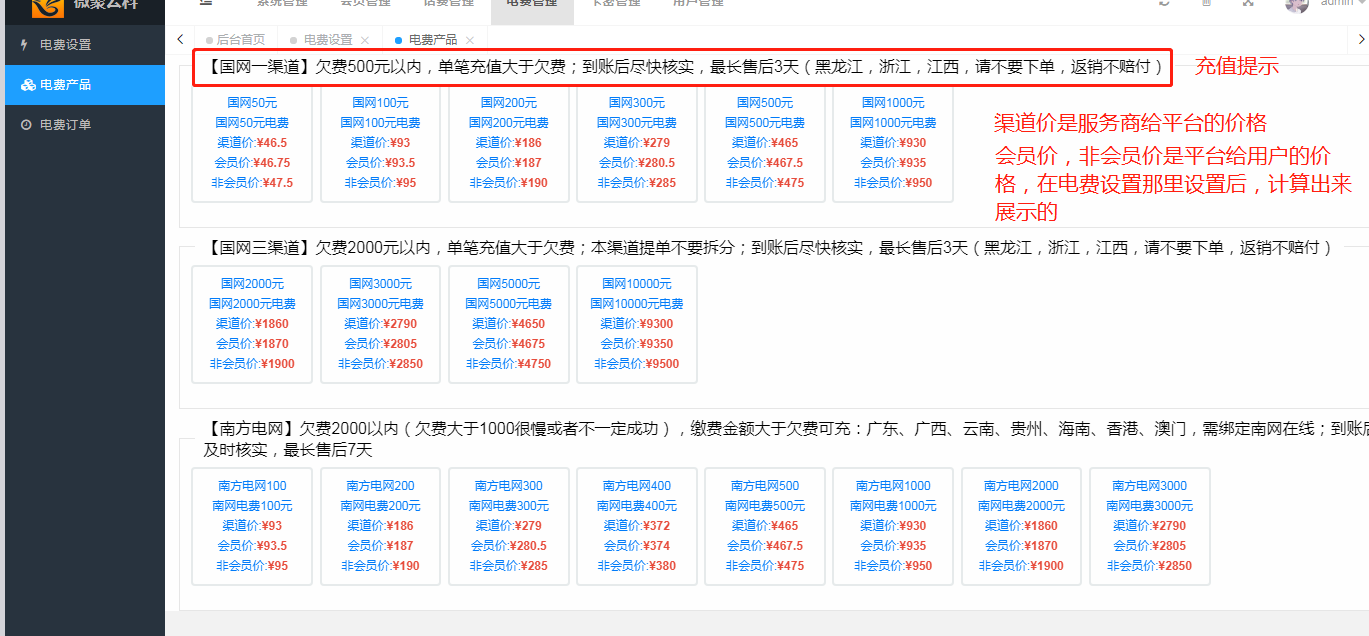Viewport: 1369px width, 636px height.
Task: Click 非会员价:¥380 in 南方电网400 card
Action: (636, 566)
